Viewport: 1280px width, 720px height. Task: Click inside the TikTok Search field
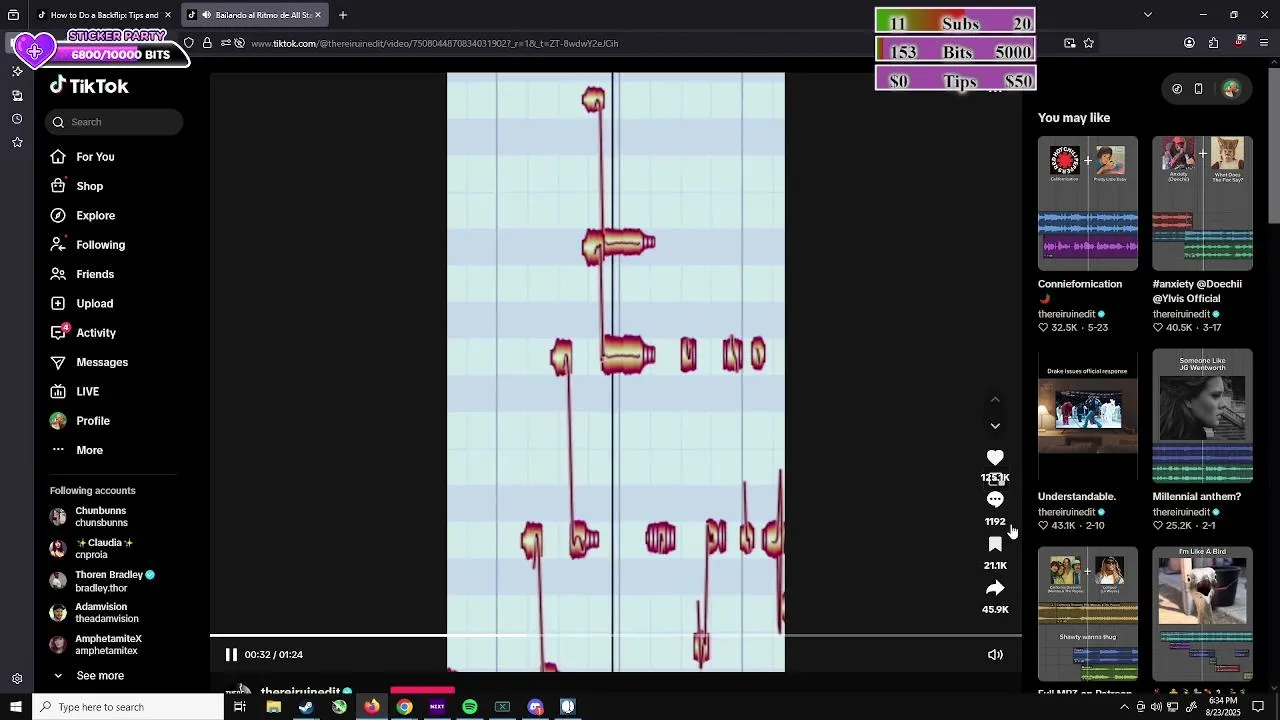[114, 122]
